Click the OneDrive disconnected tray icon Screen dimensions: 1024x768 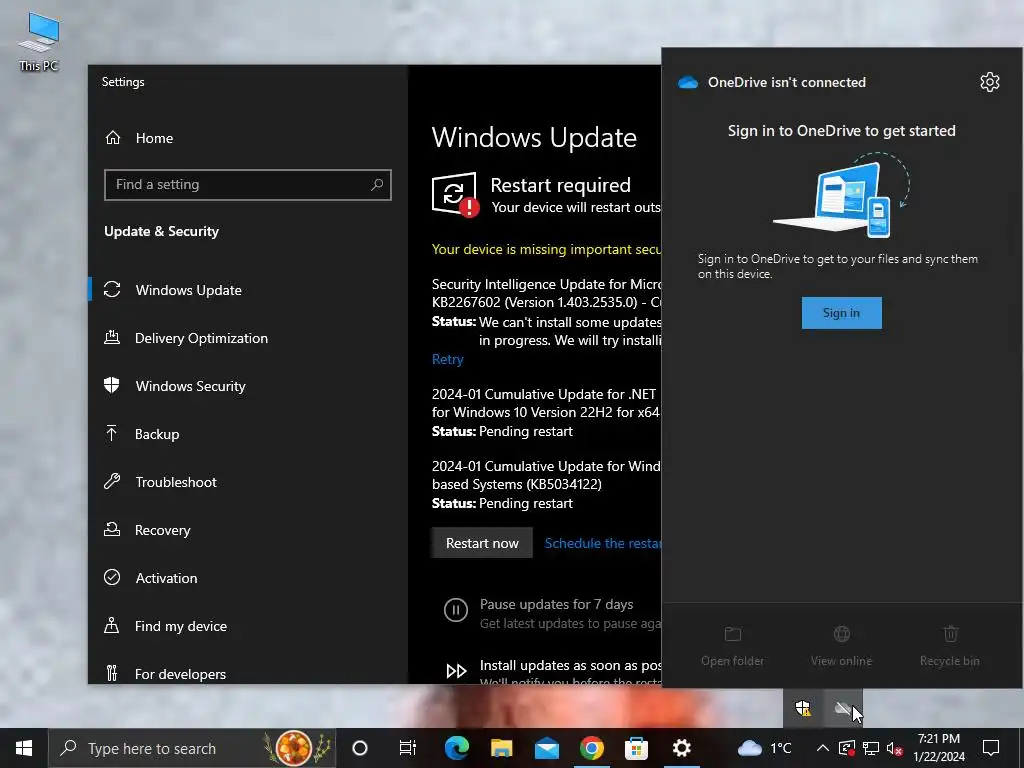pos(842,709)
